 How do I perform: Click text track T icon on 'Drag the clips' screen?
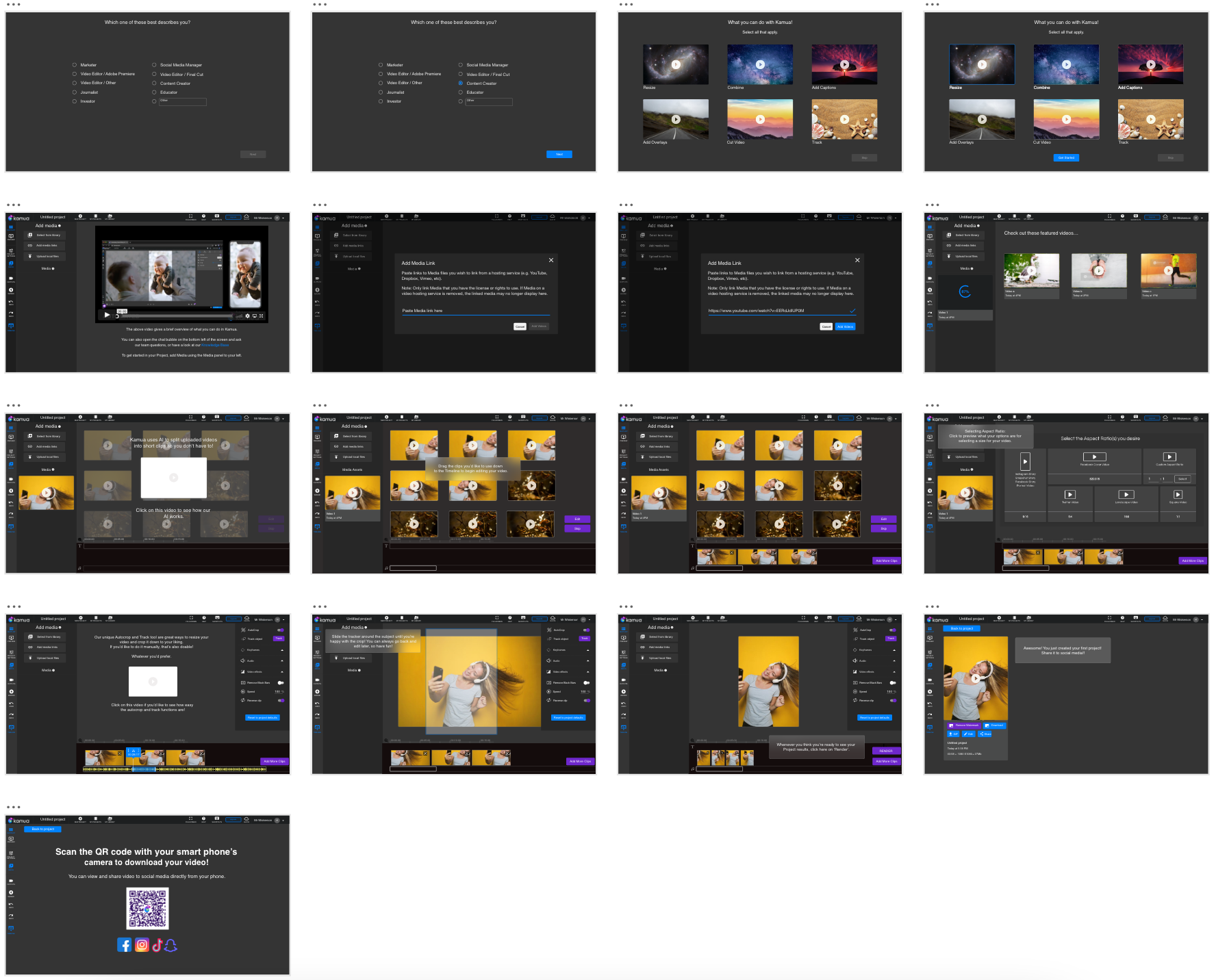pyautogui.click(x=387, y=545)
